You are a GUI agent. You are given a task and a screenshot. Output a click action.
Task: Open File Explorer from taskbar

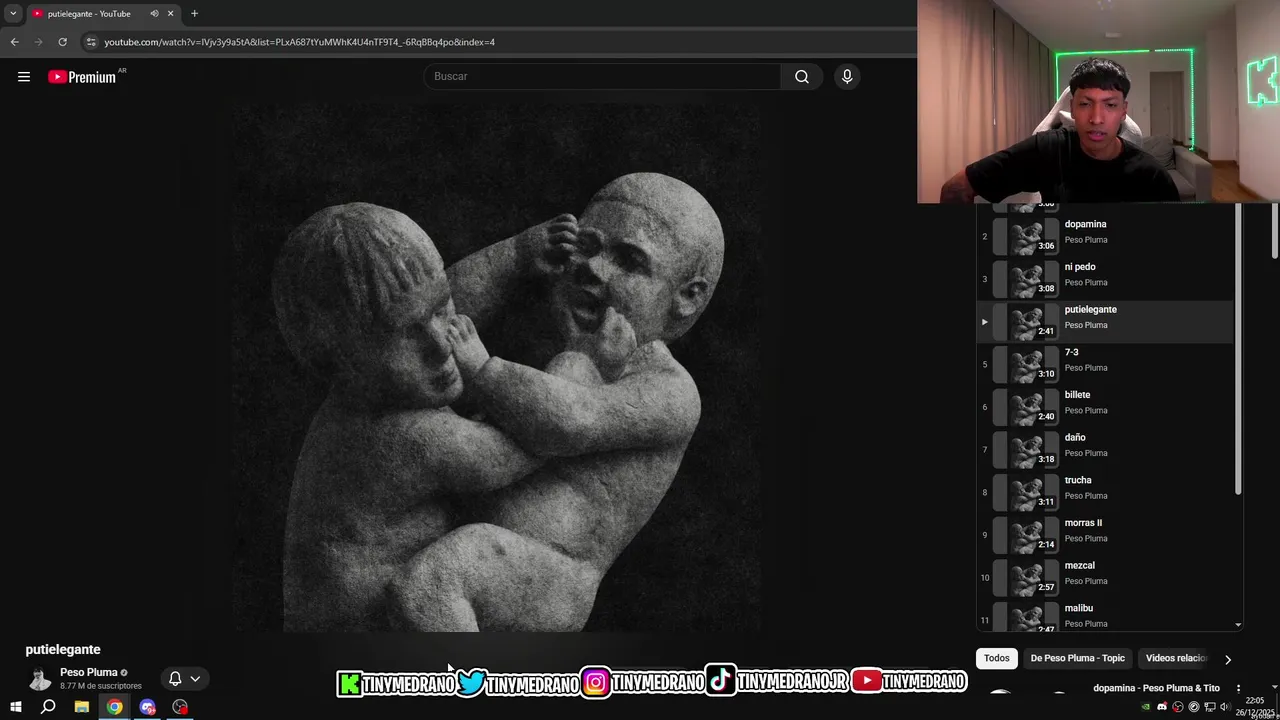pos(82,707)
